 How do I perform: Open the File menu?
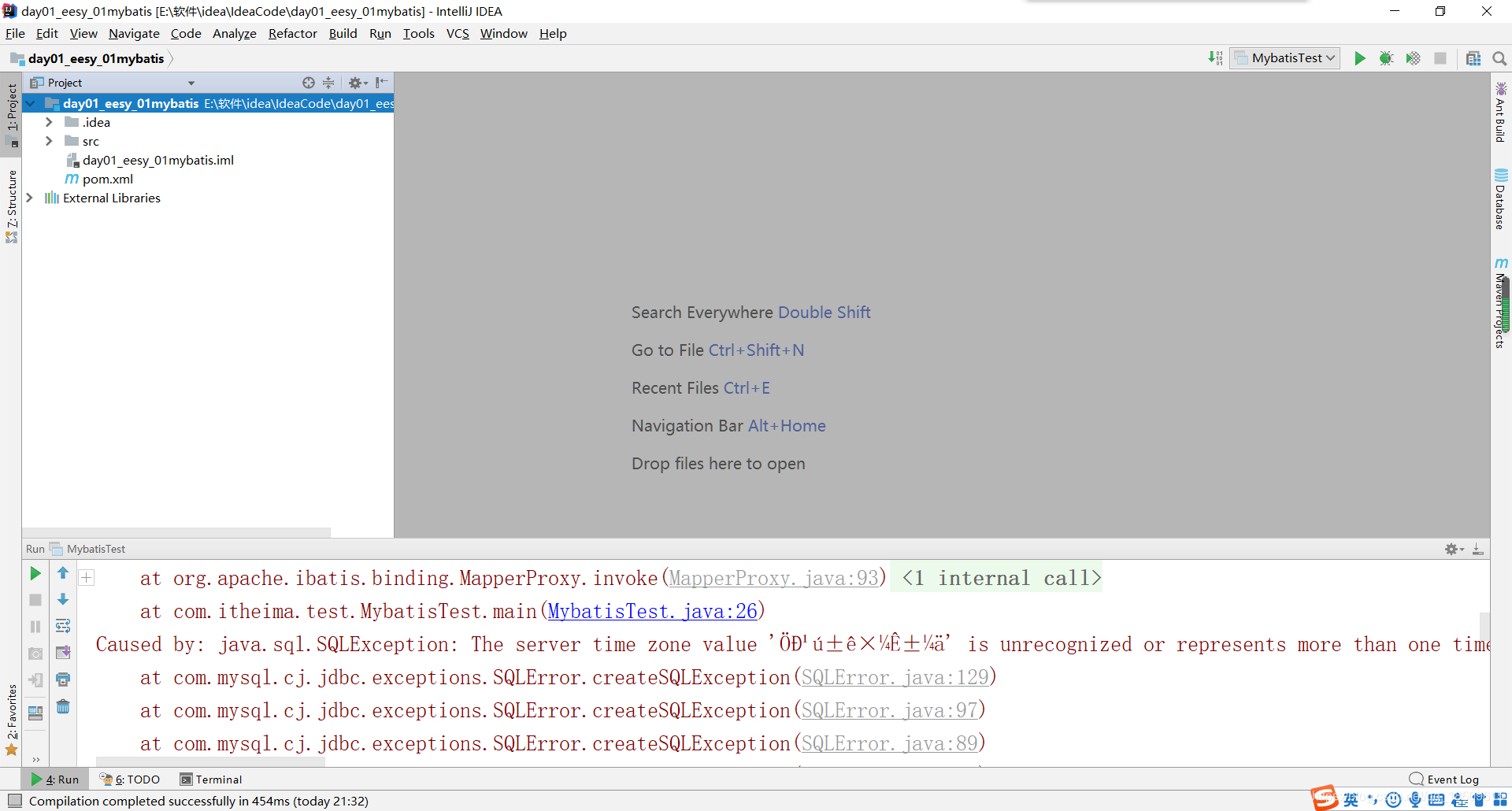[x=15, y=33]
